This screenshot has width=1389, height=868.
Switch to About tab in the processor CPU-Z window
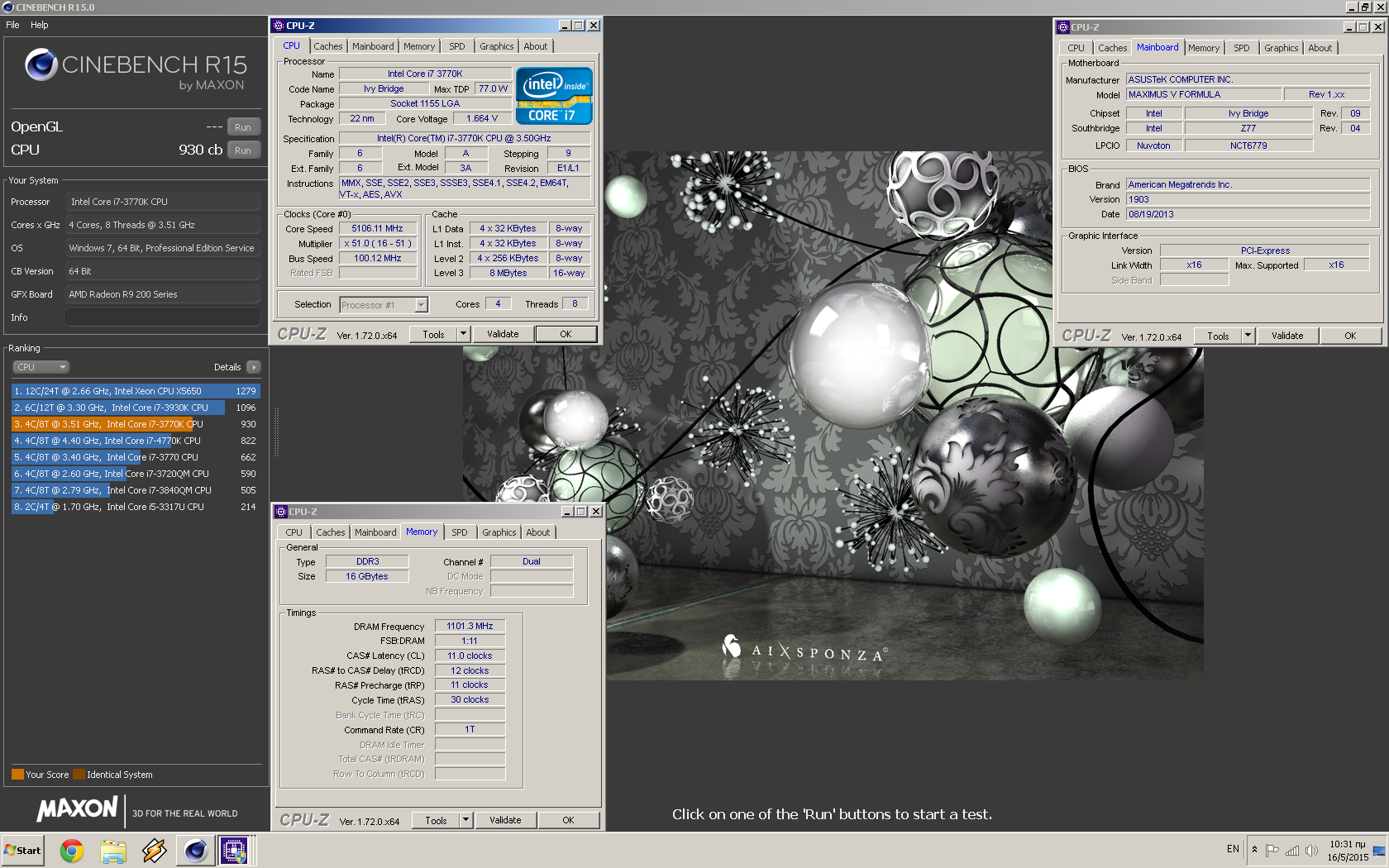point(536,46)
